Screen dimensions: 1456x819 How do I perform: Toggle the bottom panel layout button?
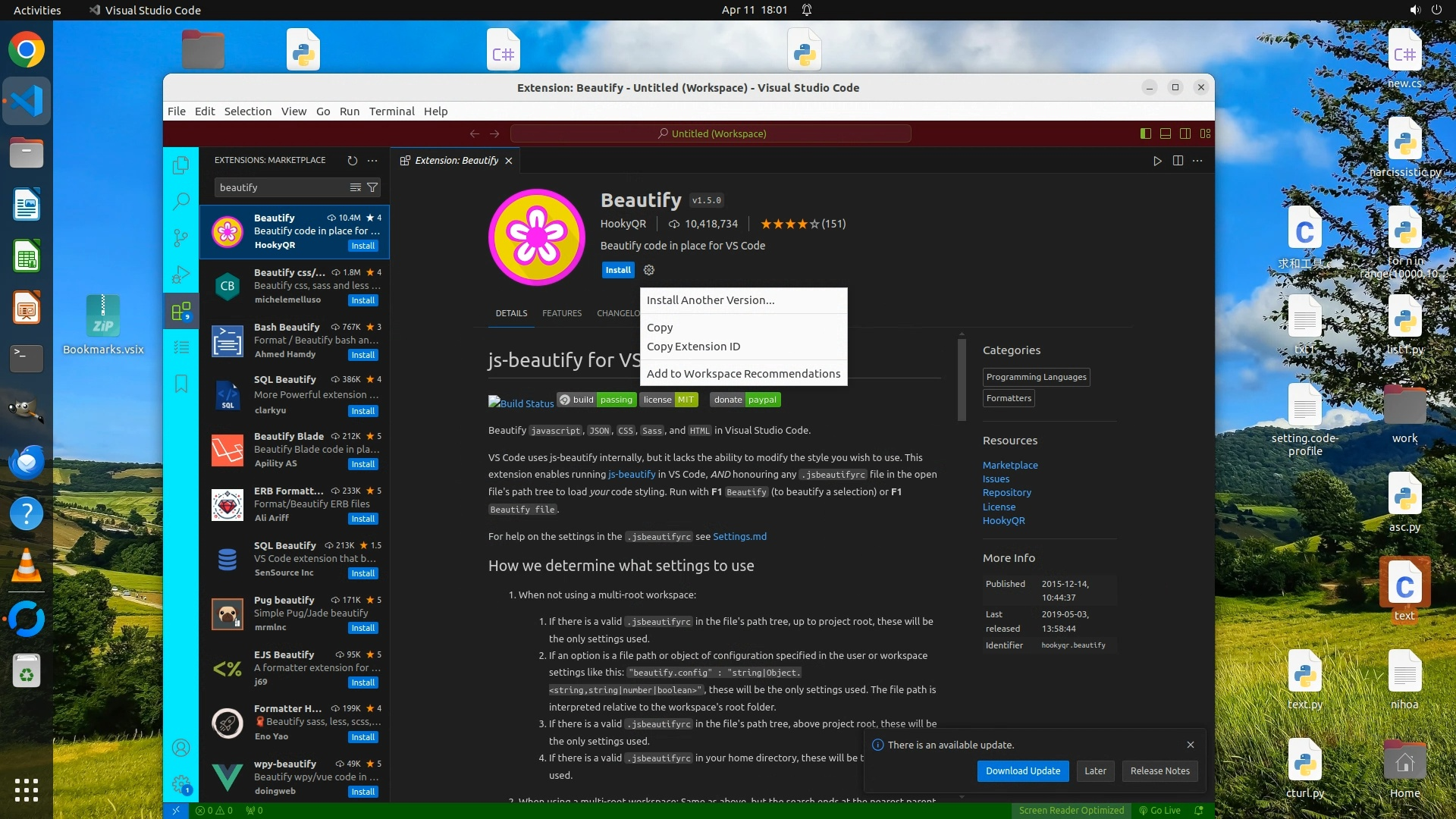[1166, 133]
